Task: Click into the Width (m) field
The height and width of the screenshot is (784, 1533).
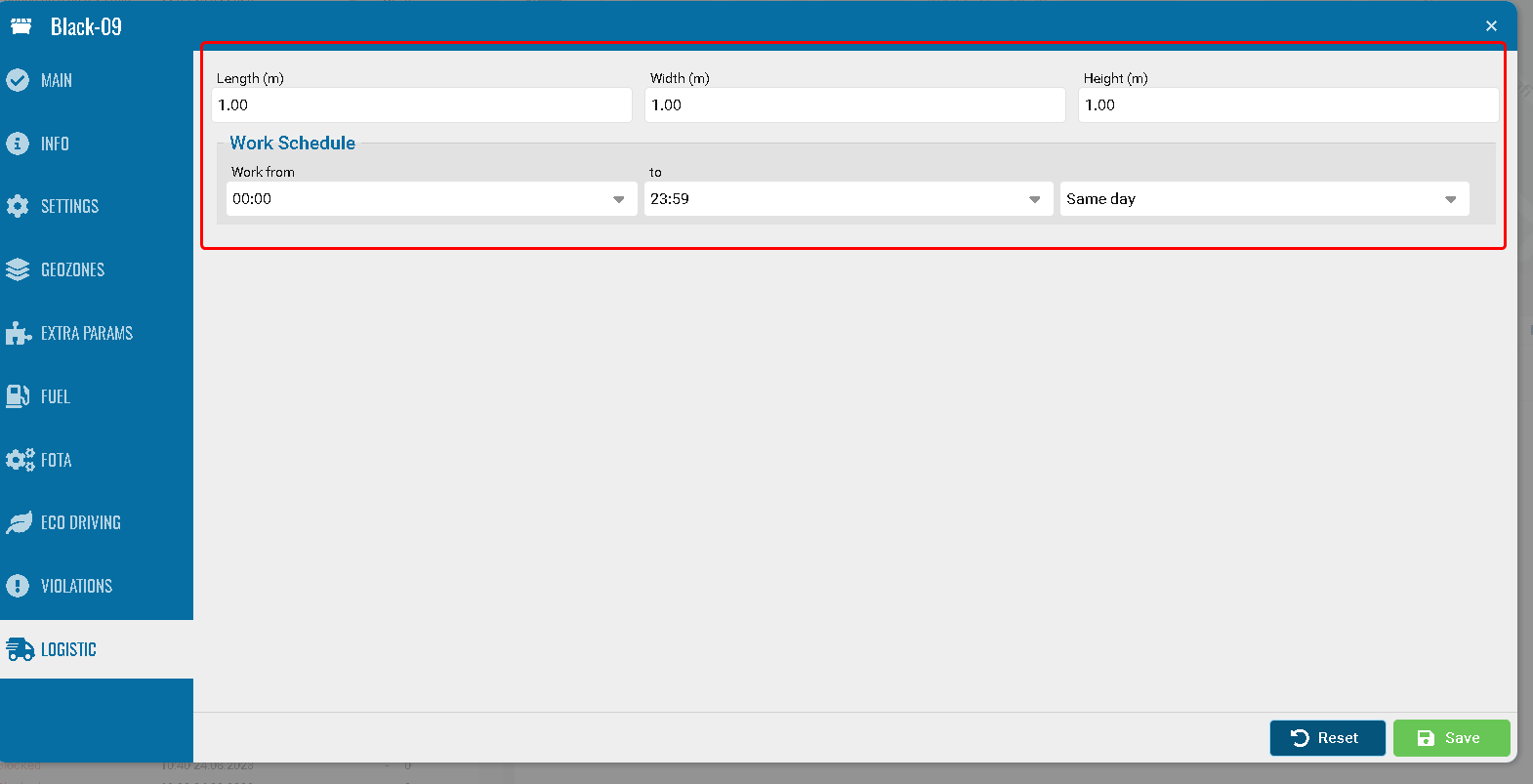Action: tap(854, 105)
